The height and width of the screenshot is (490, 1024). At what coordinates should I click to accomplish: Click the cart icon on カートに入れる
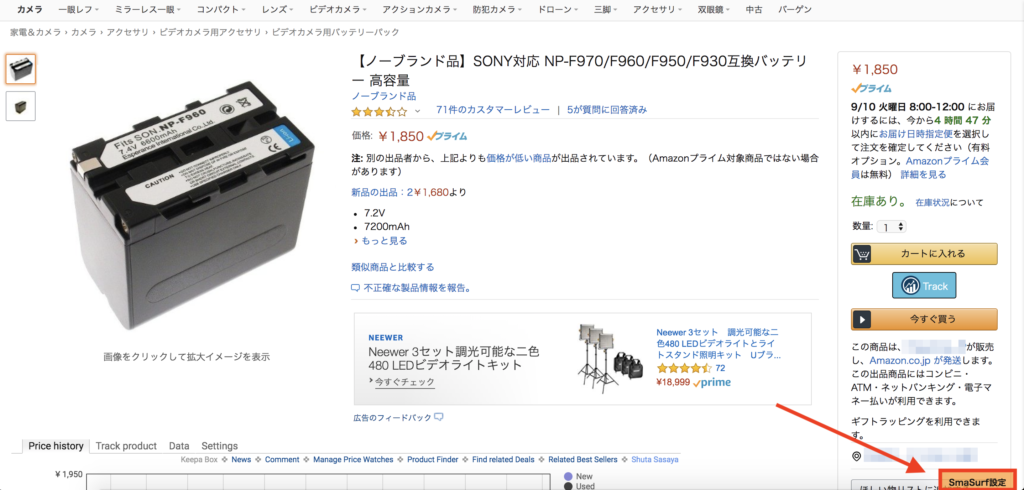[861, 254]
